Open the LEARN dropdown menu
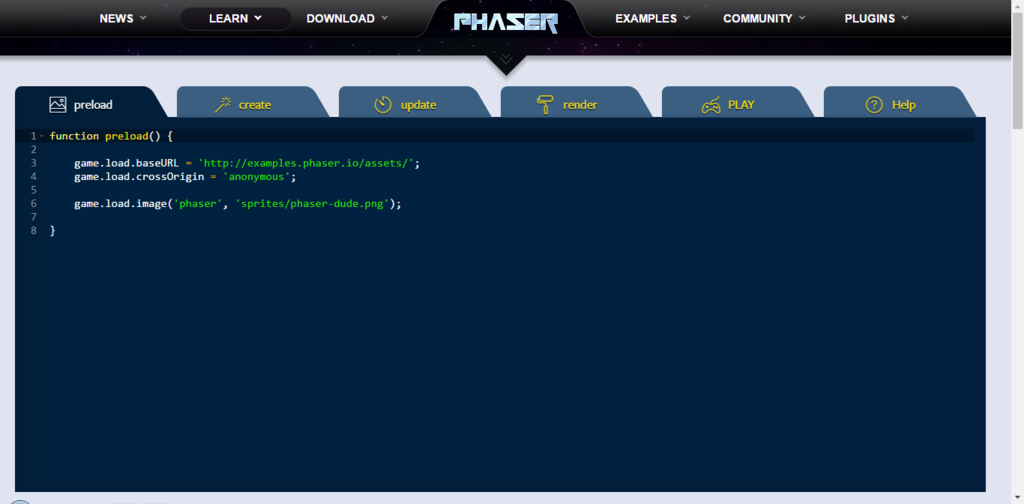This screenshot has height=504, width=1024. [235, 18]
